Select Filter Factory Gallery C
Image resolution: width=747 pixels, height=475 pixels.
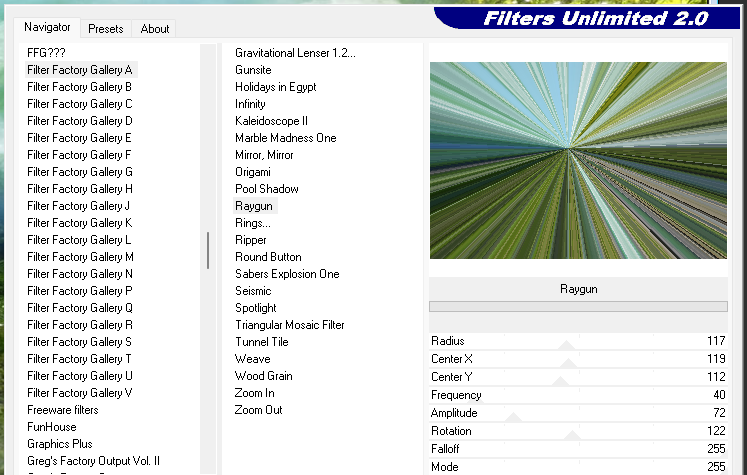(80, 104)
